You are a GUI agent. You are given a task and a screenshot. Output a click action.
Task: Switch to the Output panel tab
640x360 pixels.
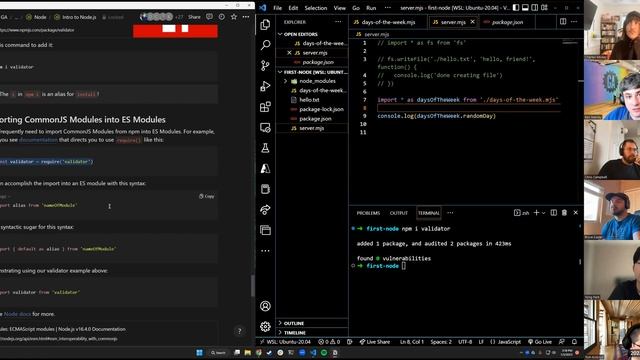399,213
